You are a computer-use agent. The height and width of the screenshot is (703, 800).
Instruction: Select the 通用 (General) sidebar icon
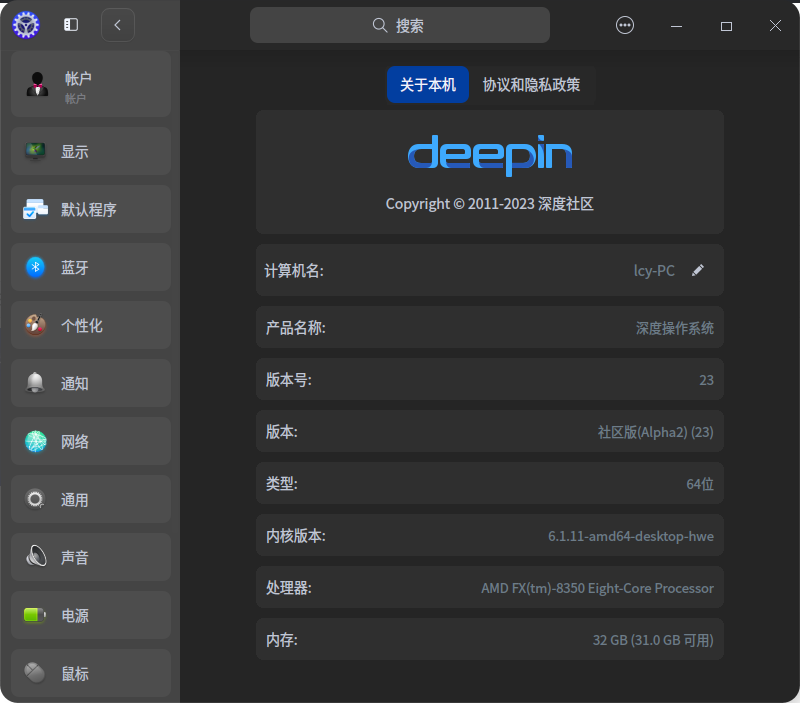point(34,499)
